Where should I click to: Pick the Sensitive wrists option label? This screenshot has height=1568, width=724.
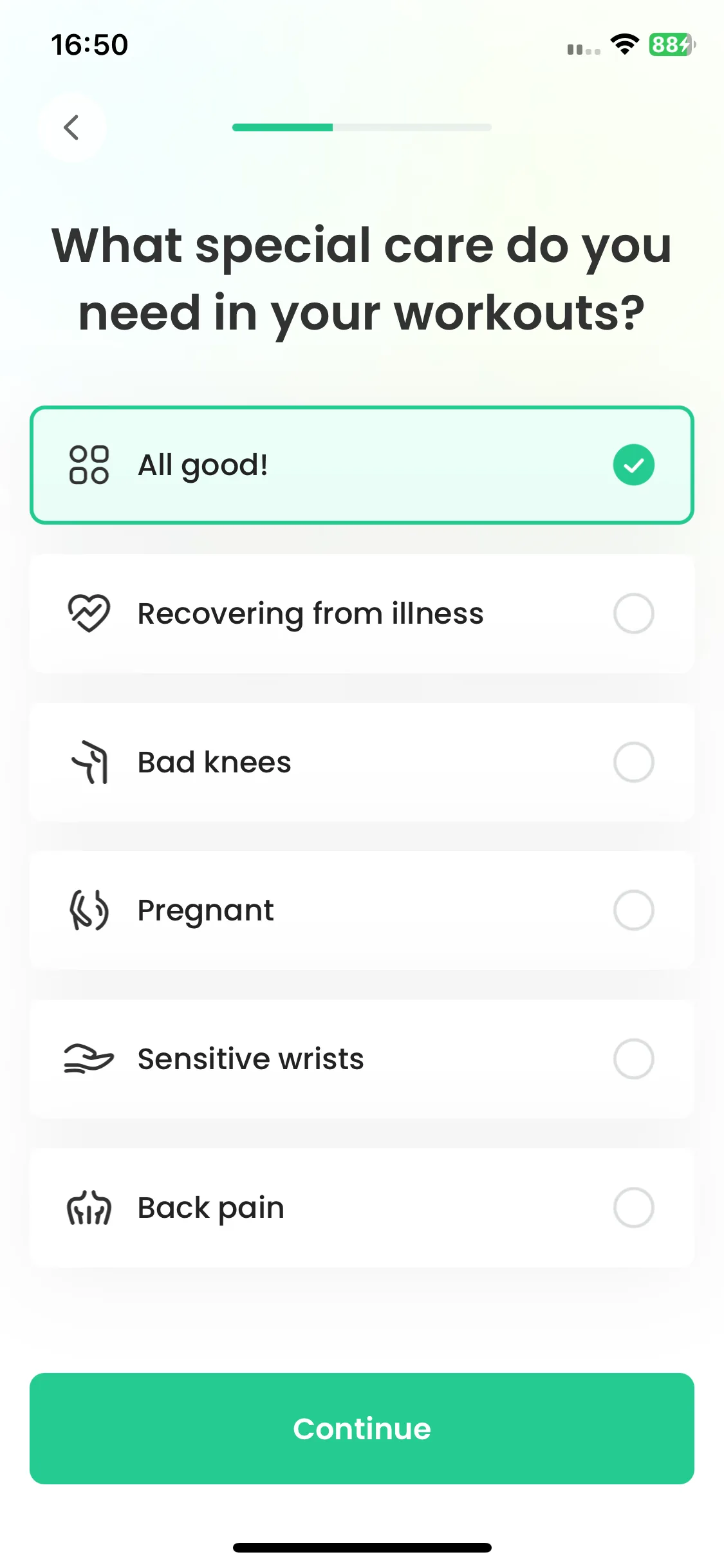coord(250,1059)
